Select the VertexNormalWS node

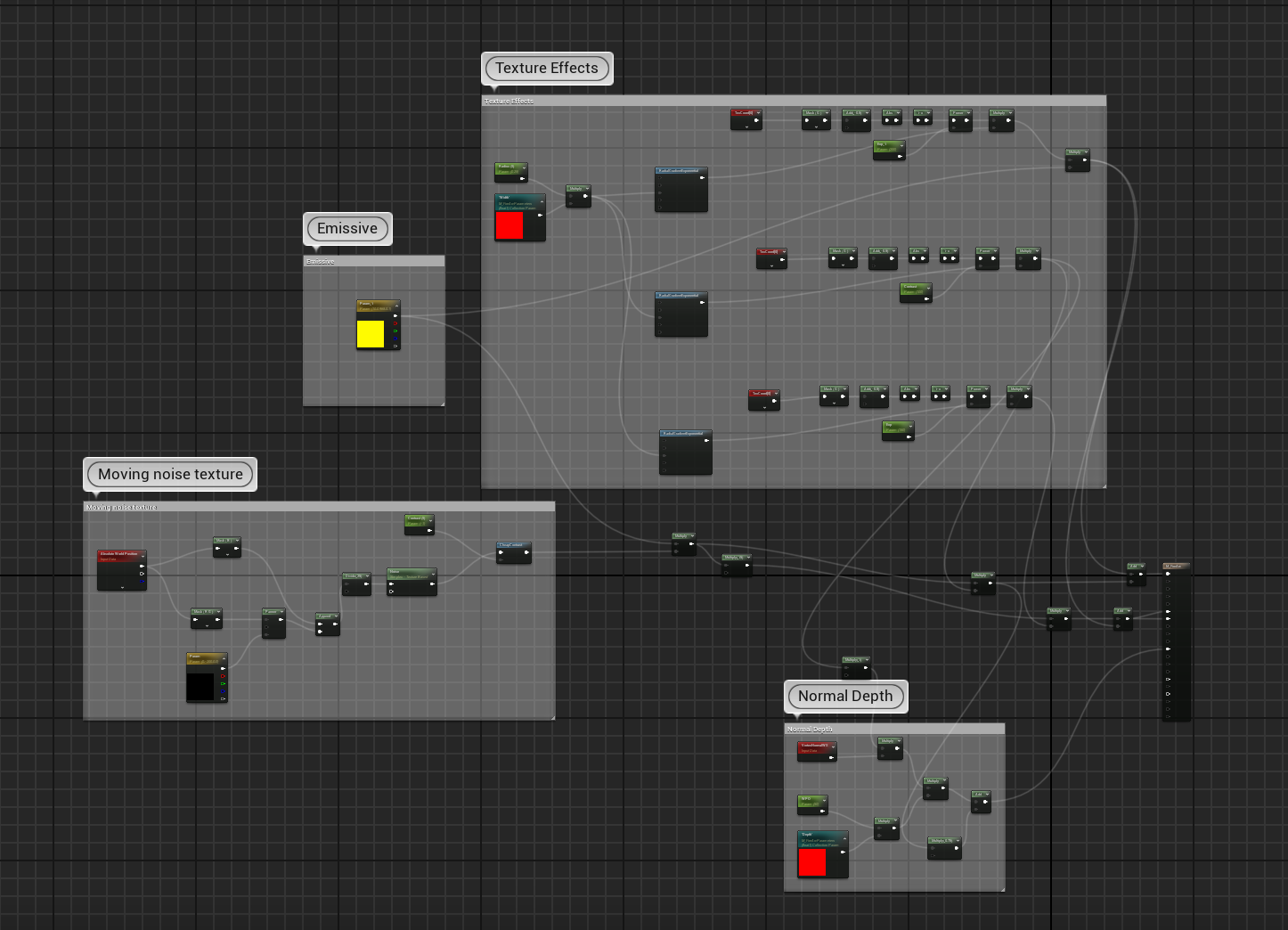point(816,752)
